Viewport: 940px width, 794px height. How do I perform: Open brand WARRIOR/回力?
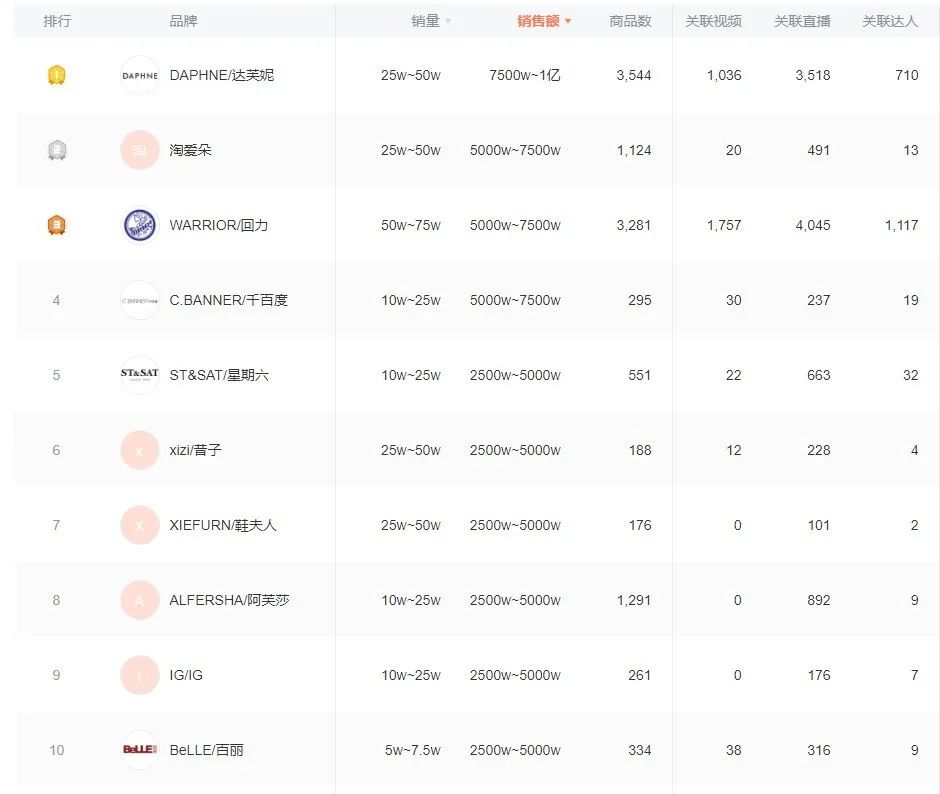(x=219, y=225)
